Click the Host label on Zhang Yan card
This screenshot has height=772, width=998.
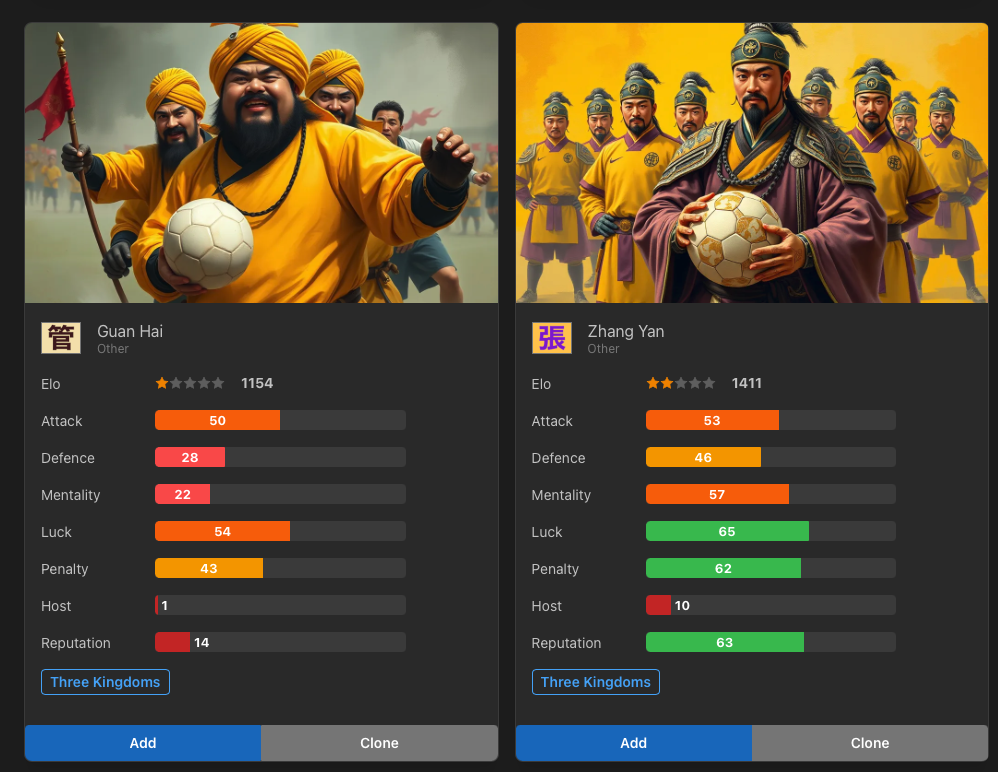[x=547, y=606]
